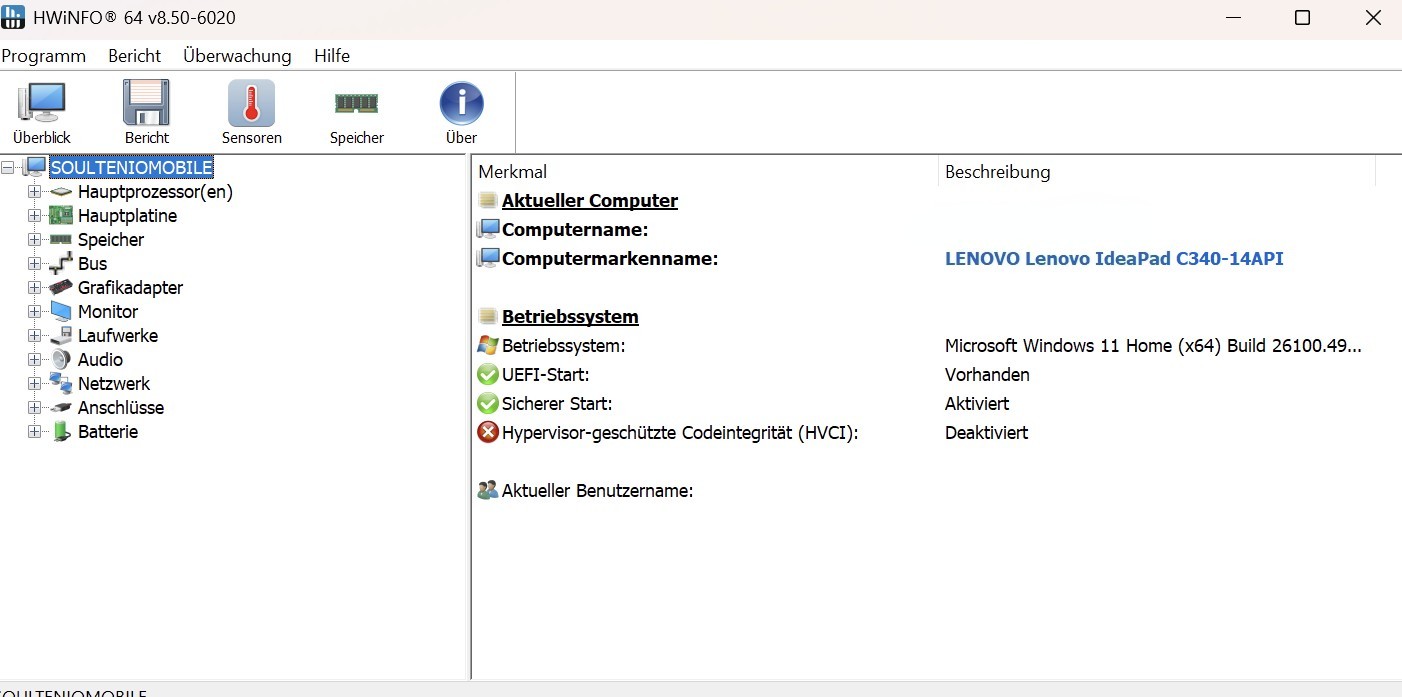Open the Bericht menu
The image size is (1402, 697).
pos(135,56)
